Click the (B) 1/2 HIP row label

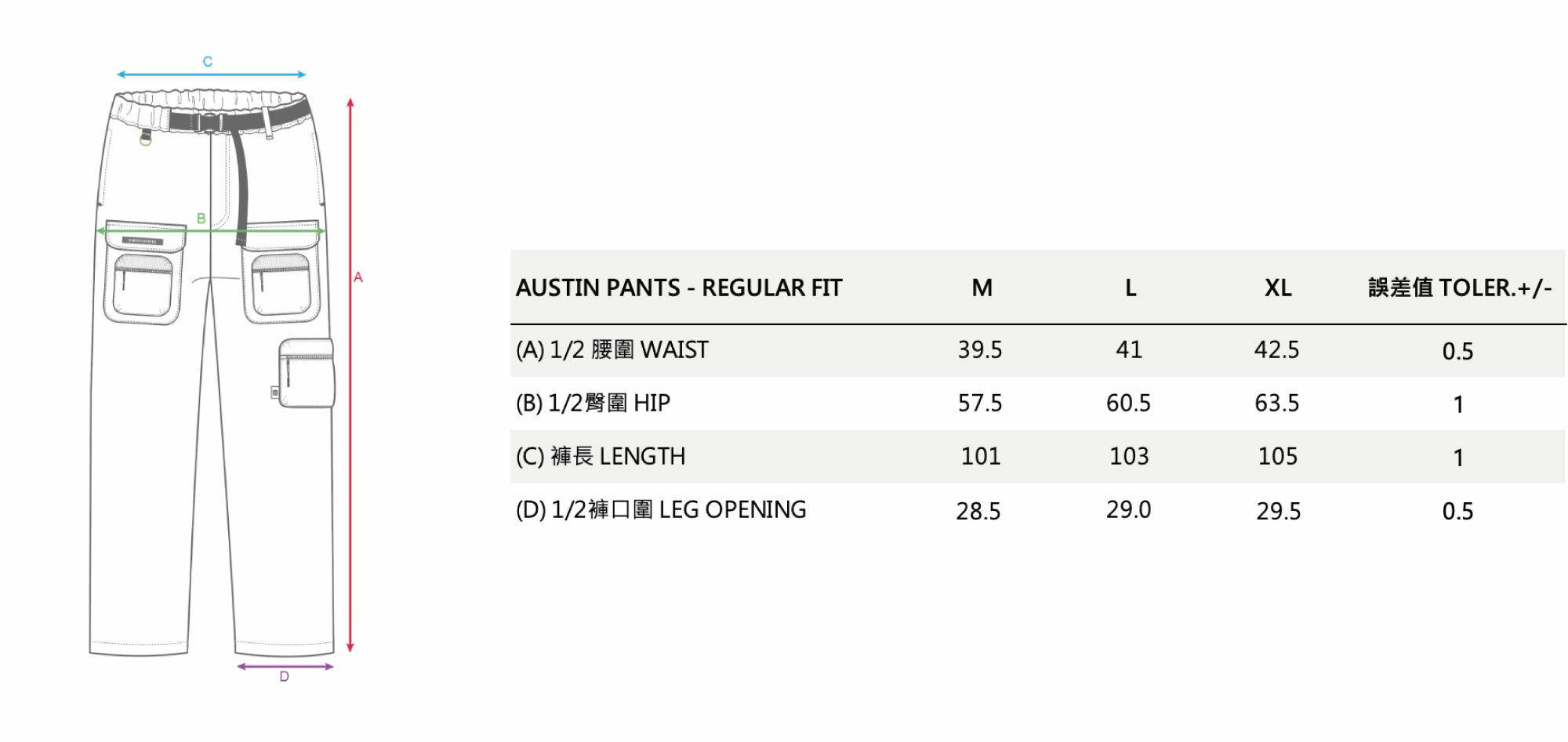tap(593, 403)
